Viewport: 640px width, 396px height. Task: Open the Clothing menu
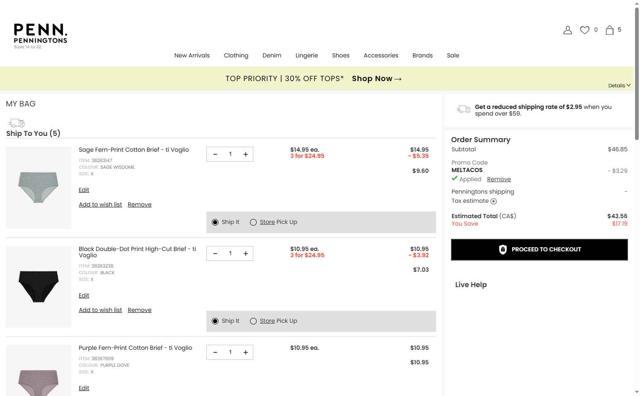(236, 56)
